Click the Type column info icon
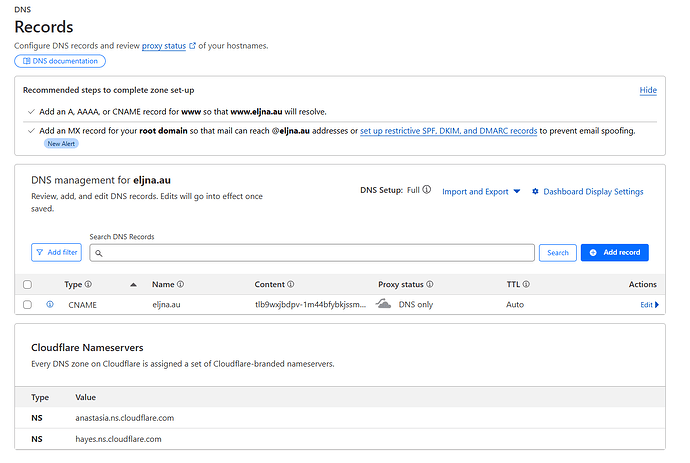 (x=88, y=284)
